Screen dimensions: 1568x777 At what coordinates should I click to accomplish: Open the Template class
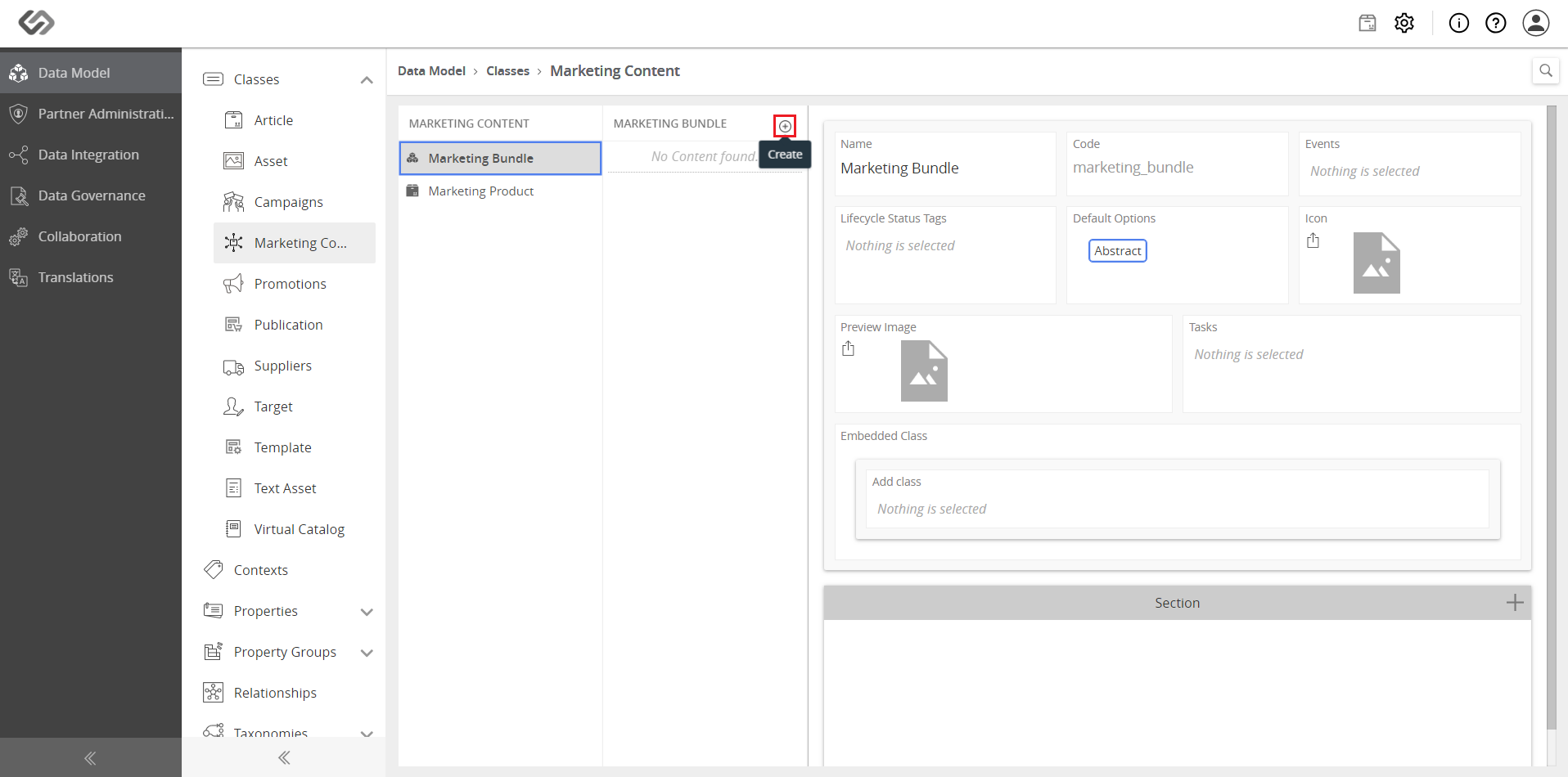(x=295, y=447)
